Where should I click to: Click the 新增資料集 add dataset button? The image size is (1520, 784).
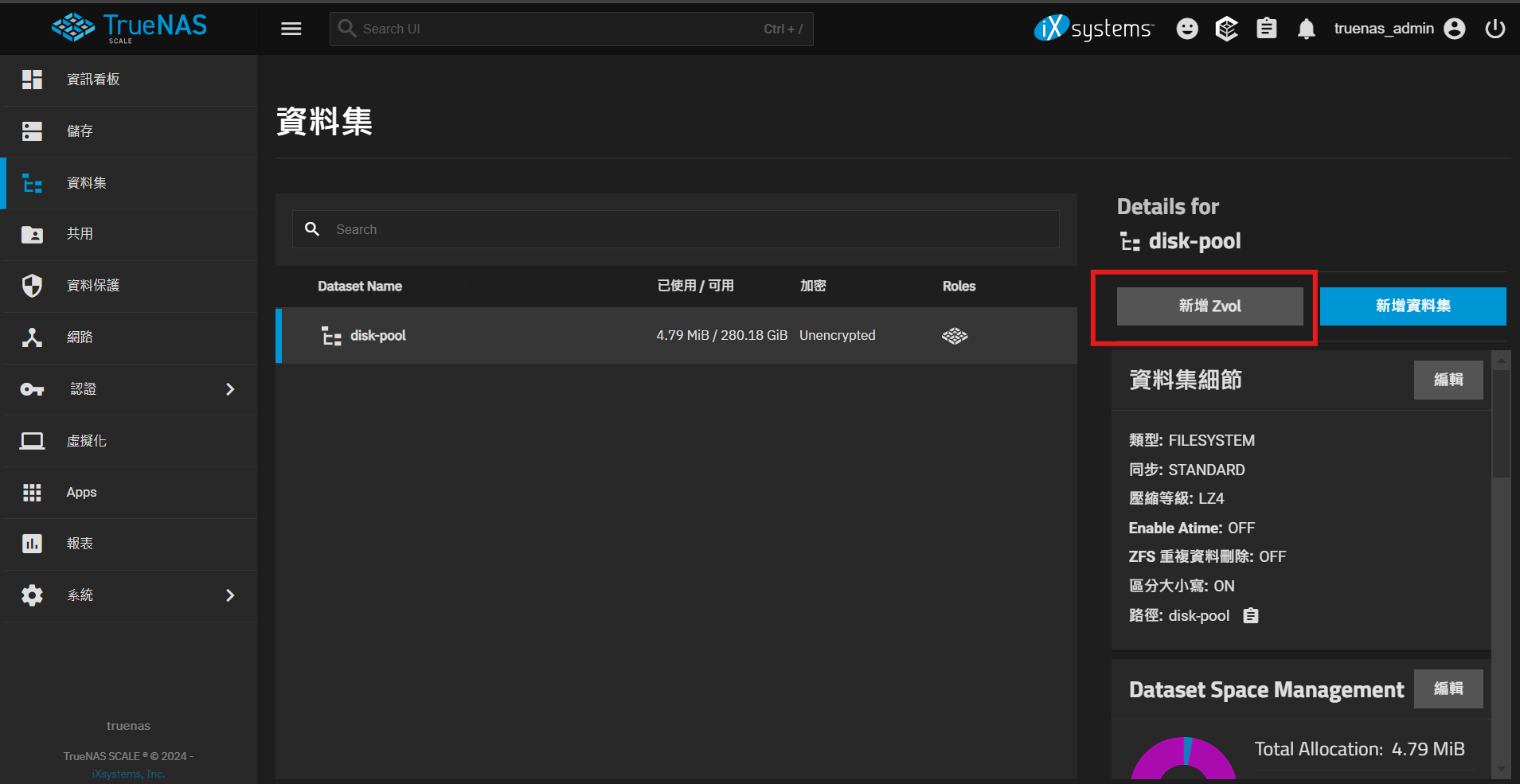click(1413, 306)
